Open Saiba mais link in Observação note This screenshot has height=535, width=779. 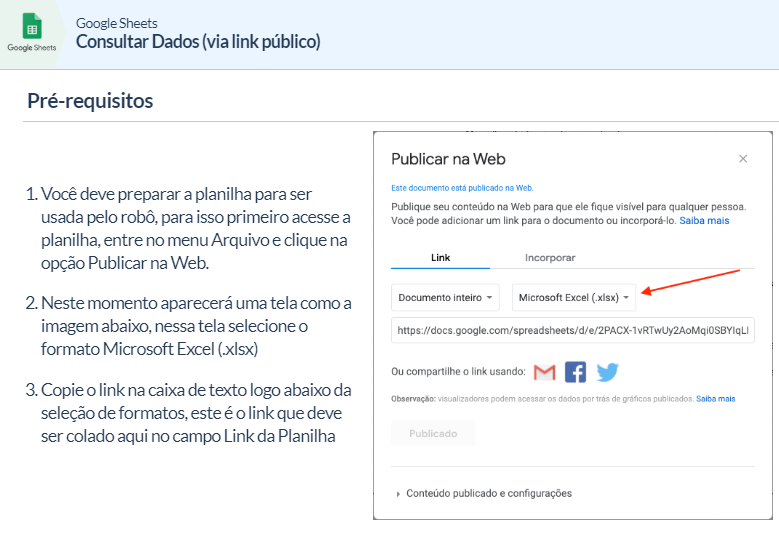(x=715, y=399)
